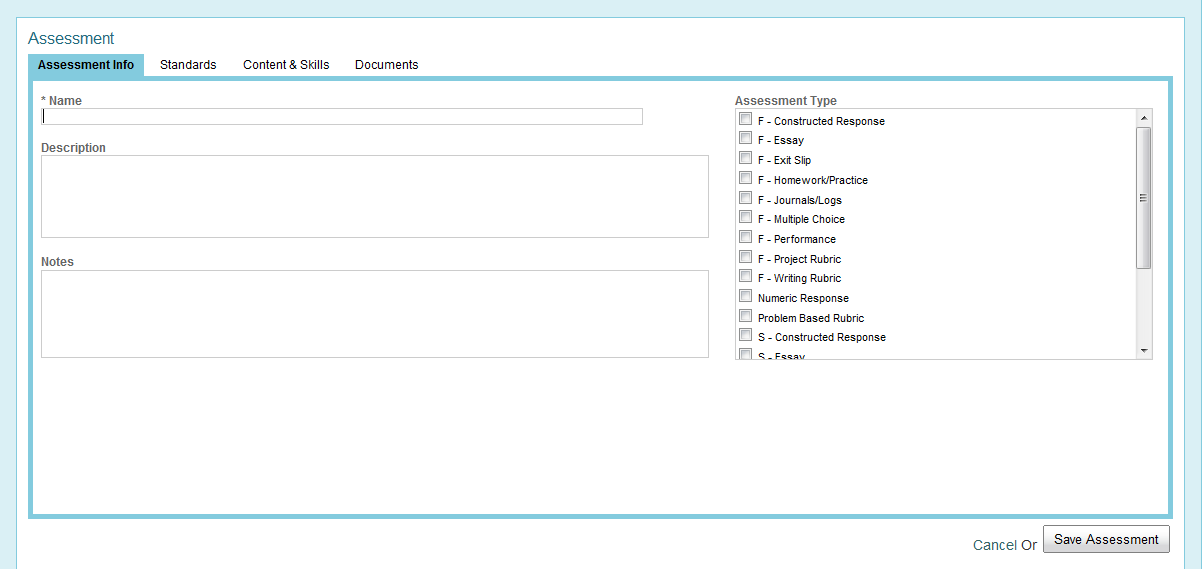Check the F - Constructed Response checkbox

[745, 119]
